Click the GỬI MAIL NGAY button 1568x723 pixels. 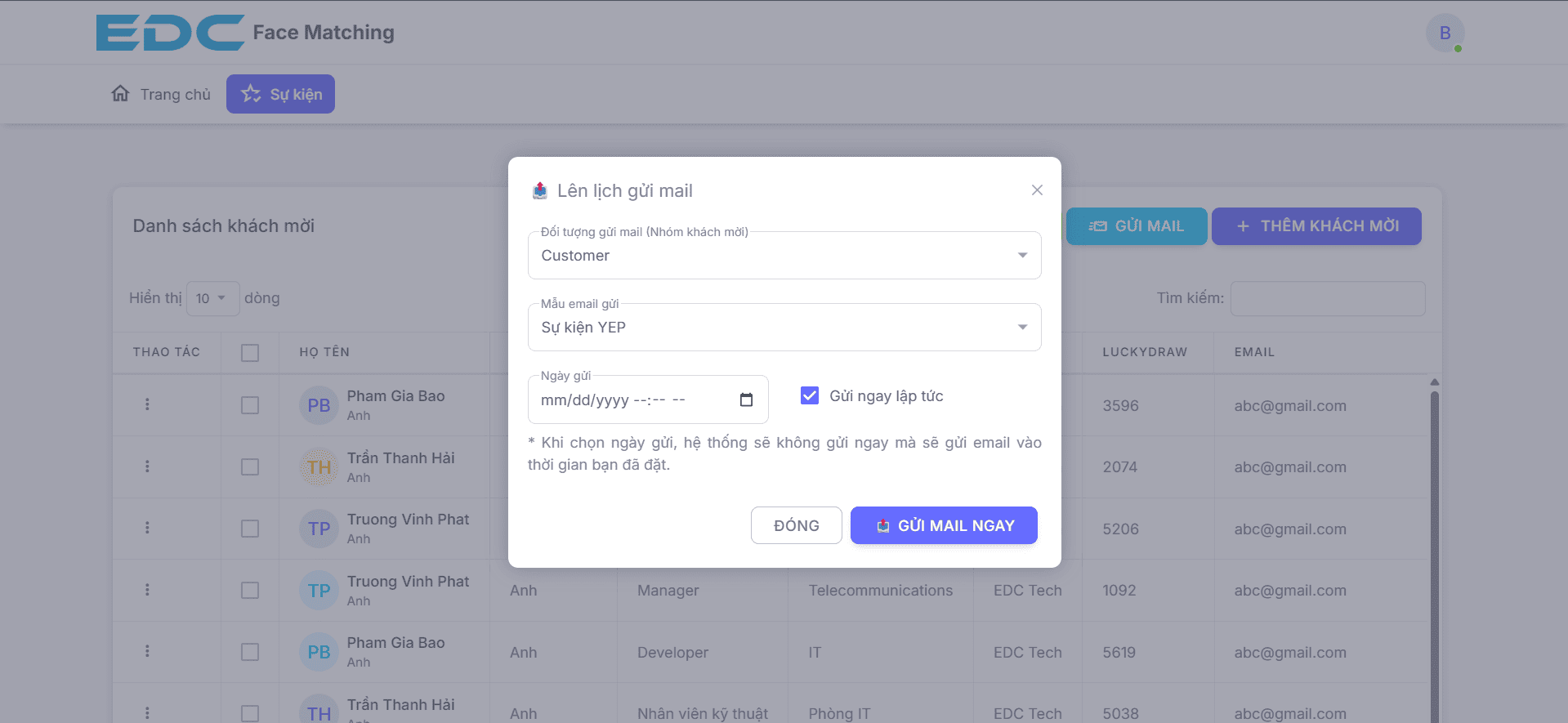click(x=944, y=525)
